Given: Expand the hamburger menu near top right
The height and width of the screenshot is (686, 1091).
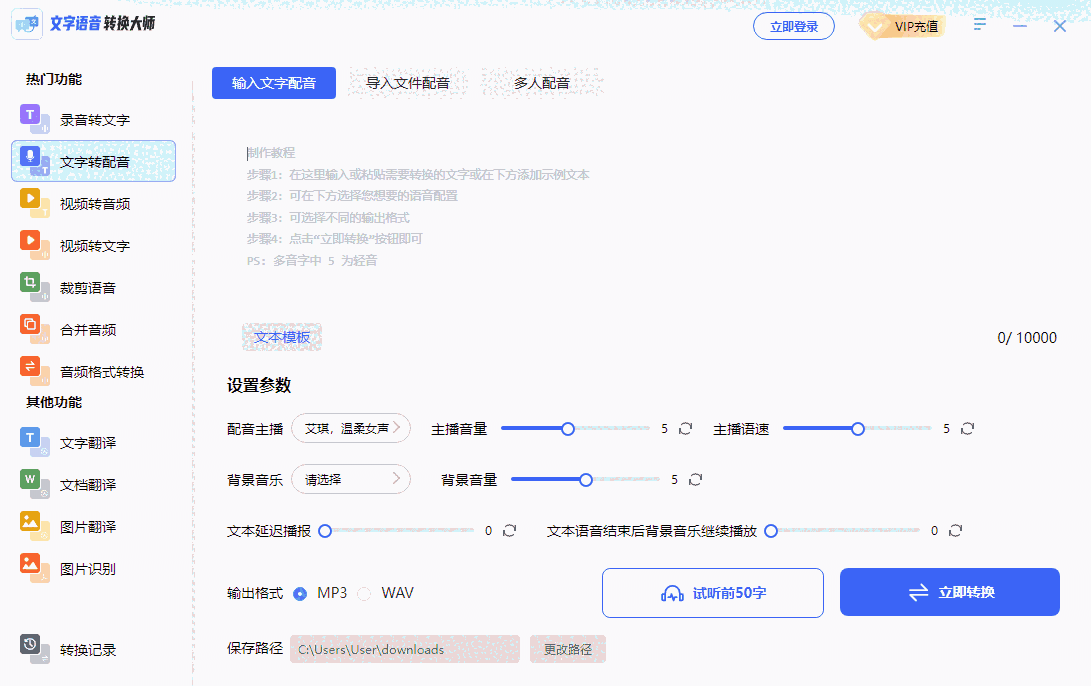Looking at the screenshot, I should [978, 24].
